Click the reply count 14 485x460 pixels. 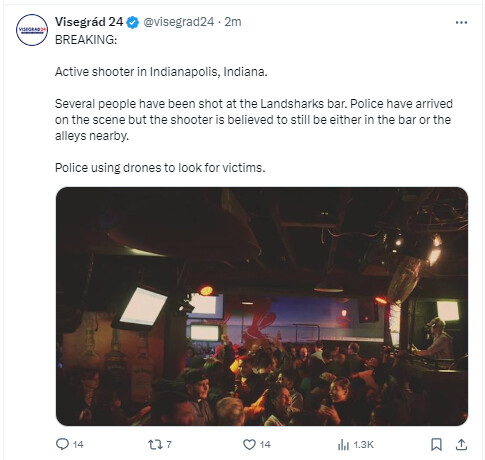pyautogui.click(x=78, y=445)
